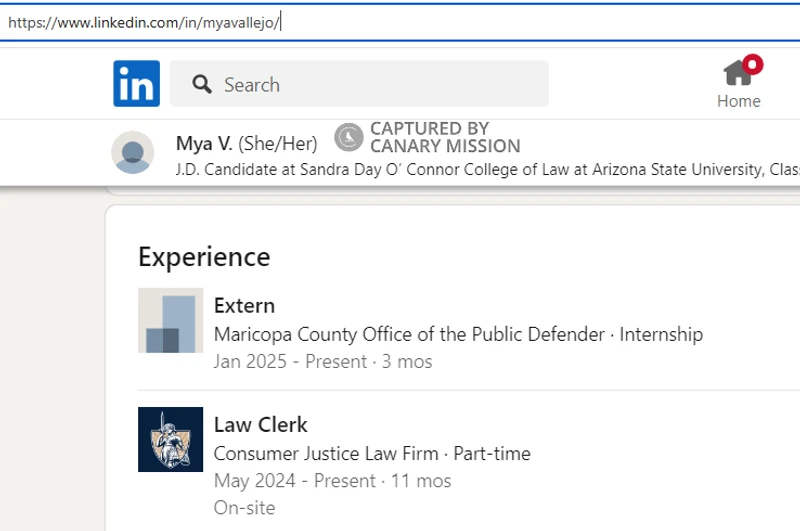
Task: Click the LinkedIn logo icon
Action: pyautogui.click(x=136, y=84)
